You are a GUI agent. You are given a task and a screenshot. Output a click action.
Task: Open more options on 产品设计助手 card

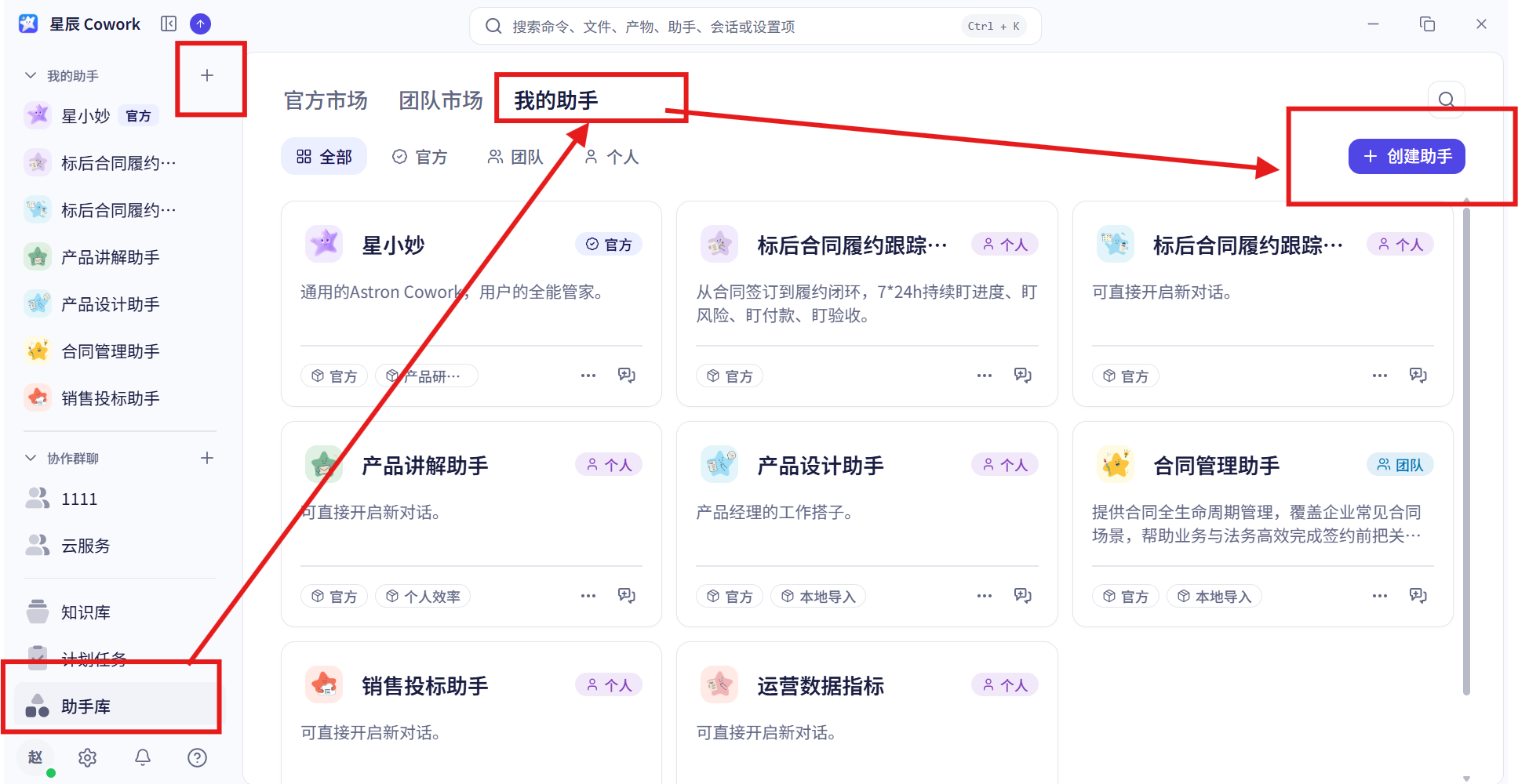click(x=985, y=596)
